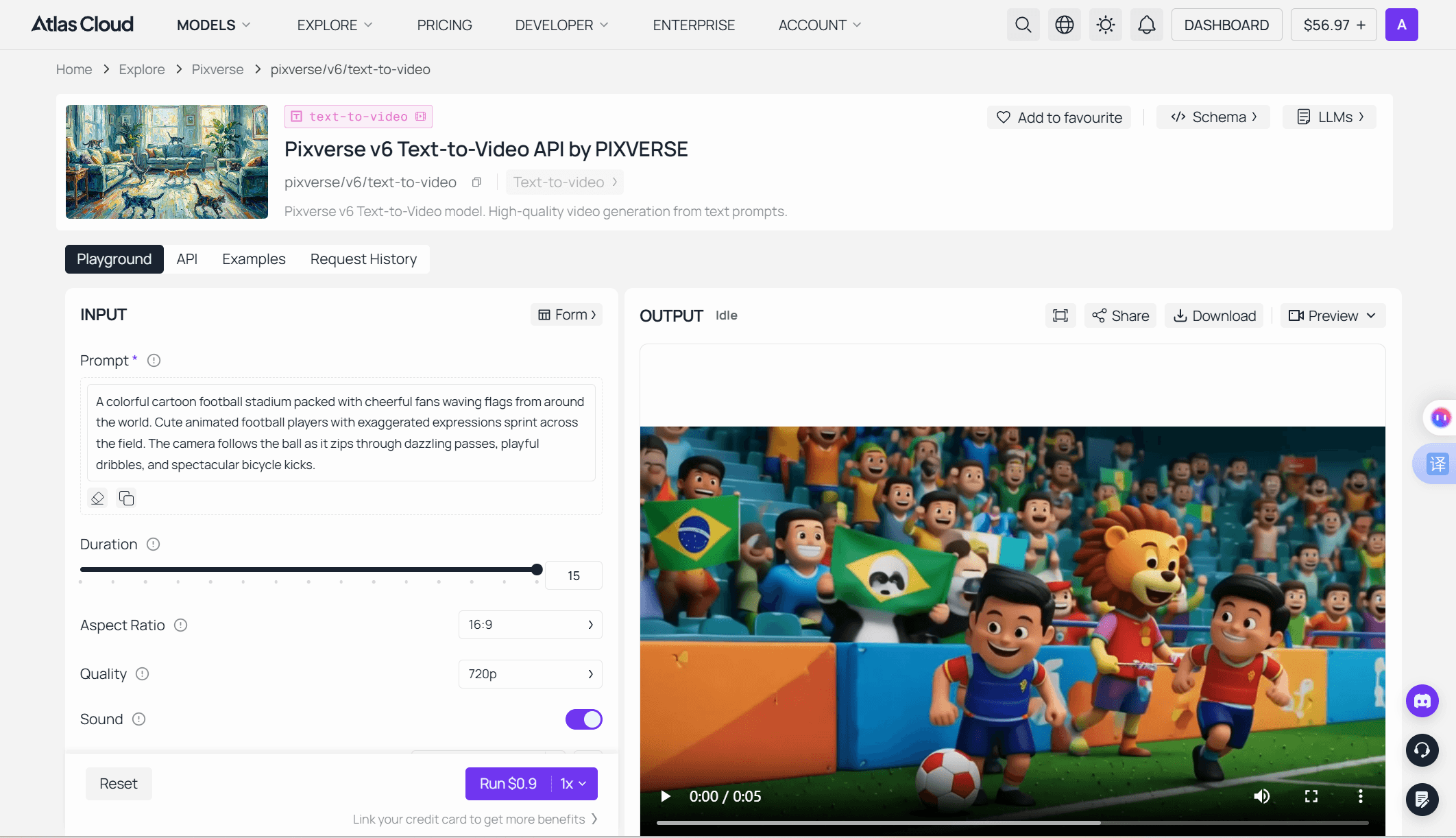Screen dimensions: 1456x838
Task: Switch input view via Form expander
Action: 566,315
